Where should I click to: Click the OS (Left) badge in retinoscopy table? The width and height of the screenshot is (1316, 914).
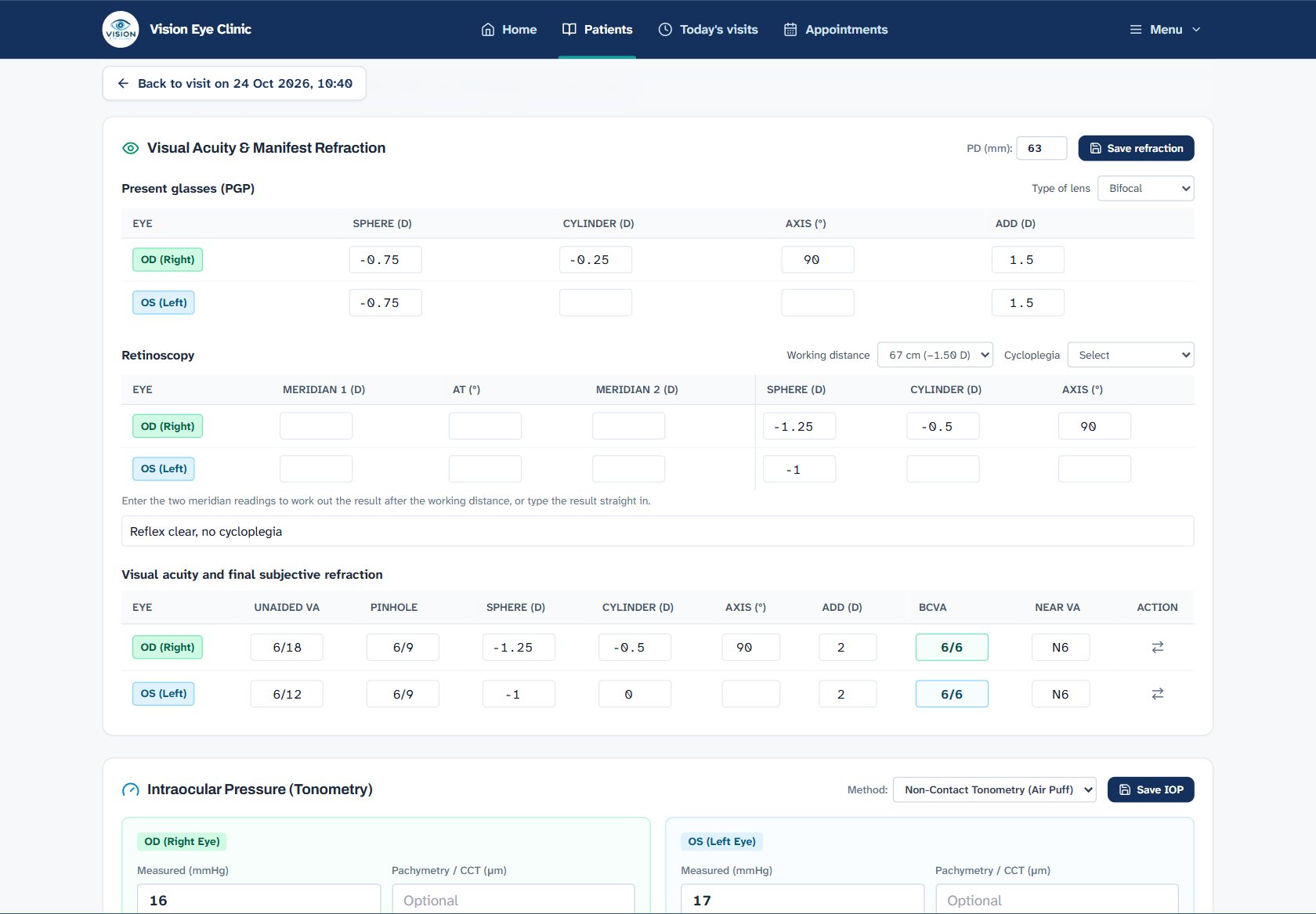click(164, 469)
